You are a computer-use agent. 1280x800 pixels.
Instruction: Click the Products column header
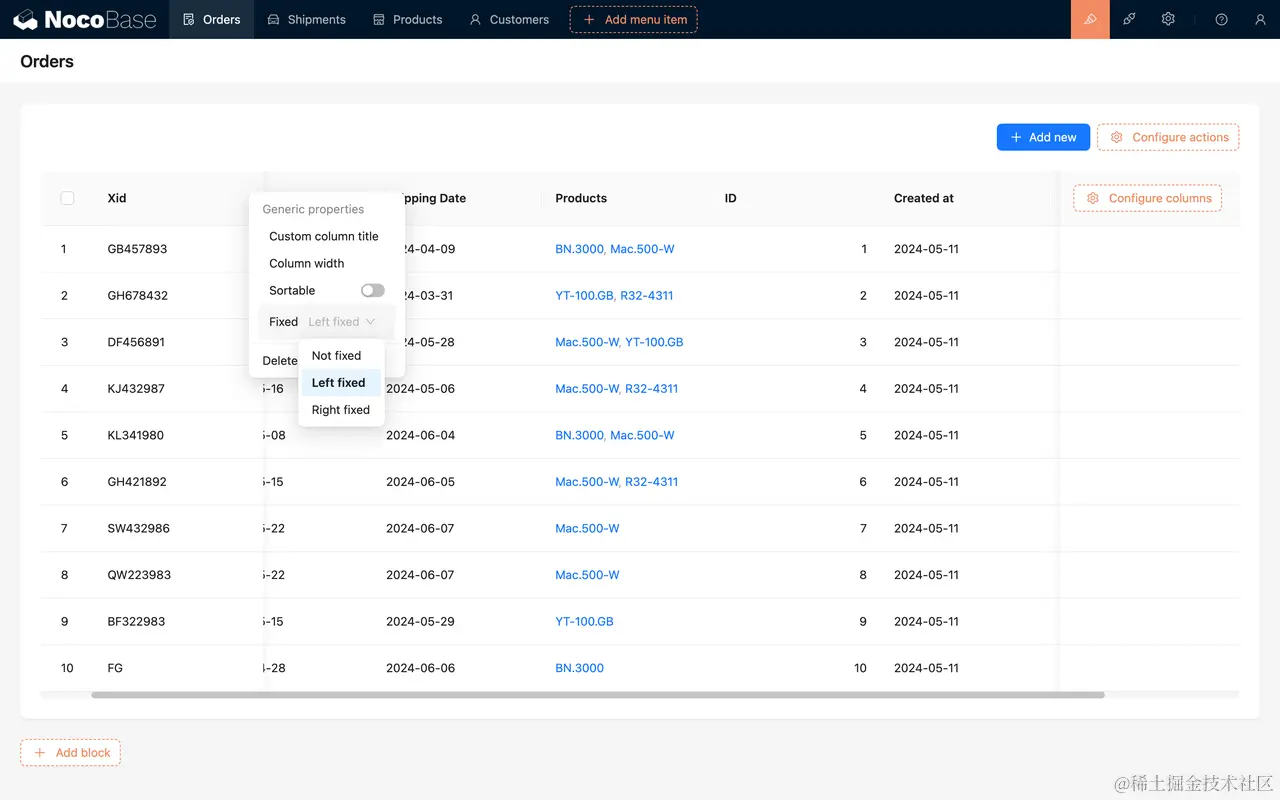click(581, 198)
